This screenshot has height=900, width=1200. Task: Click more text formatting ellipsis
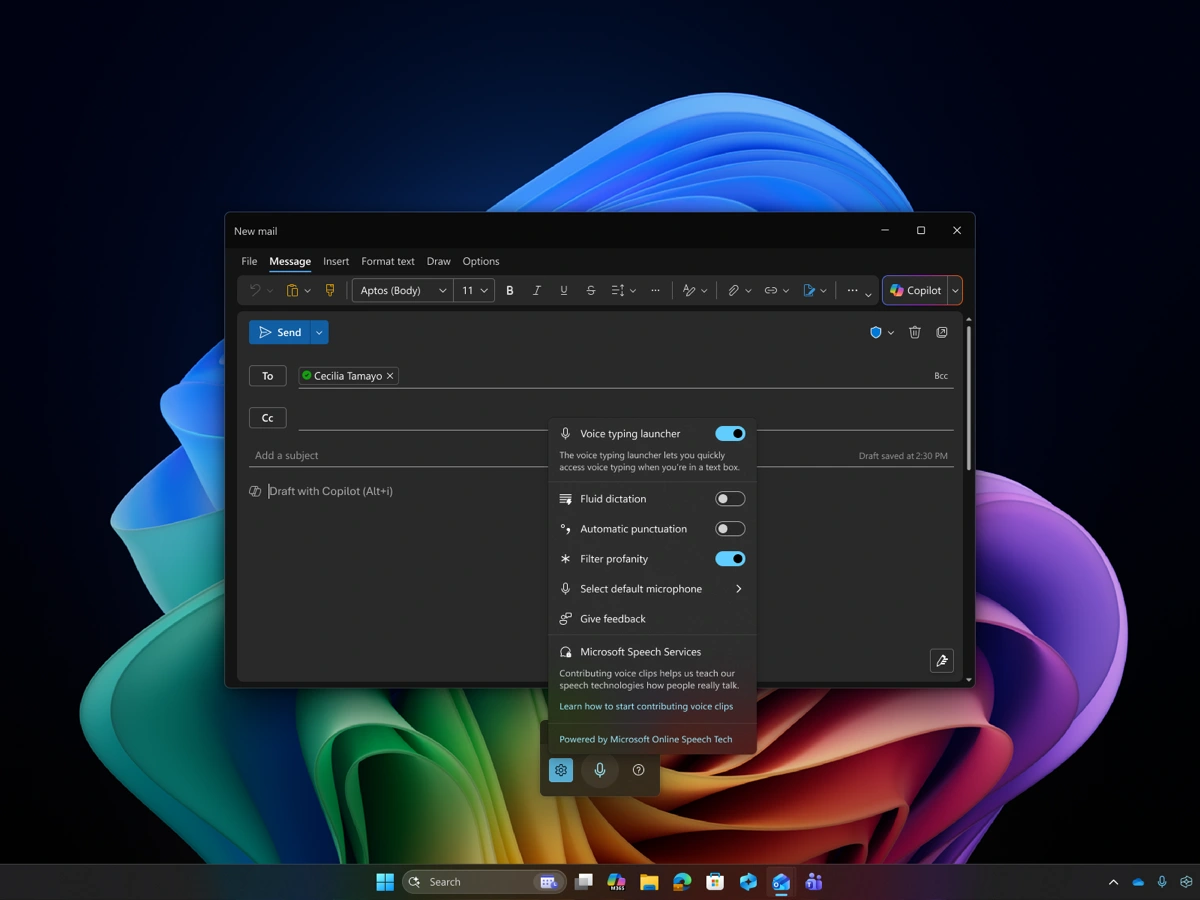(x=655, y=291)
